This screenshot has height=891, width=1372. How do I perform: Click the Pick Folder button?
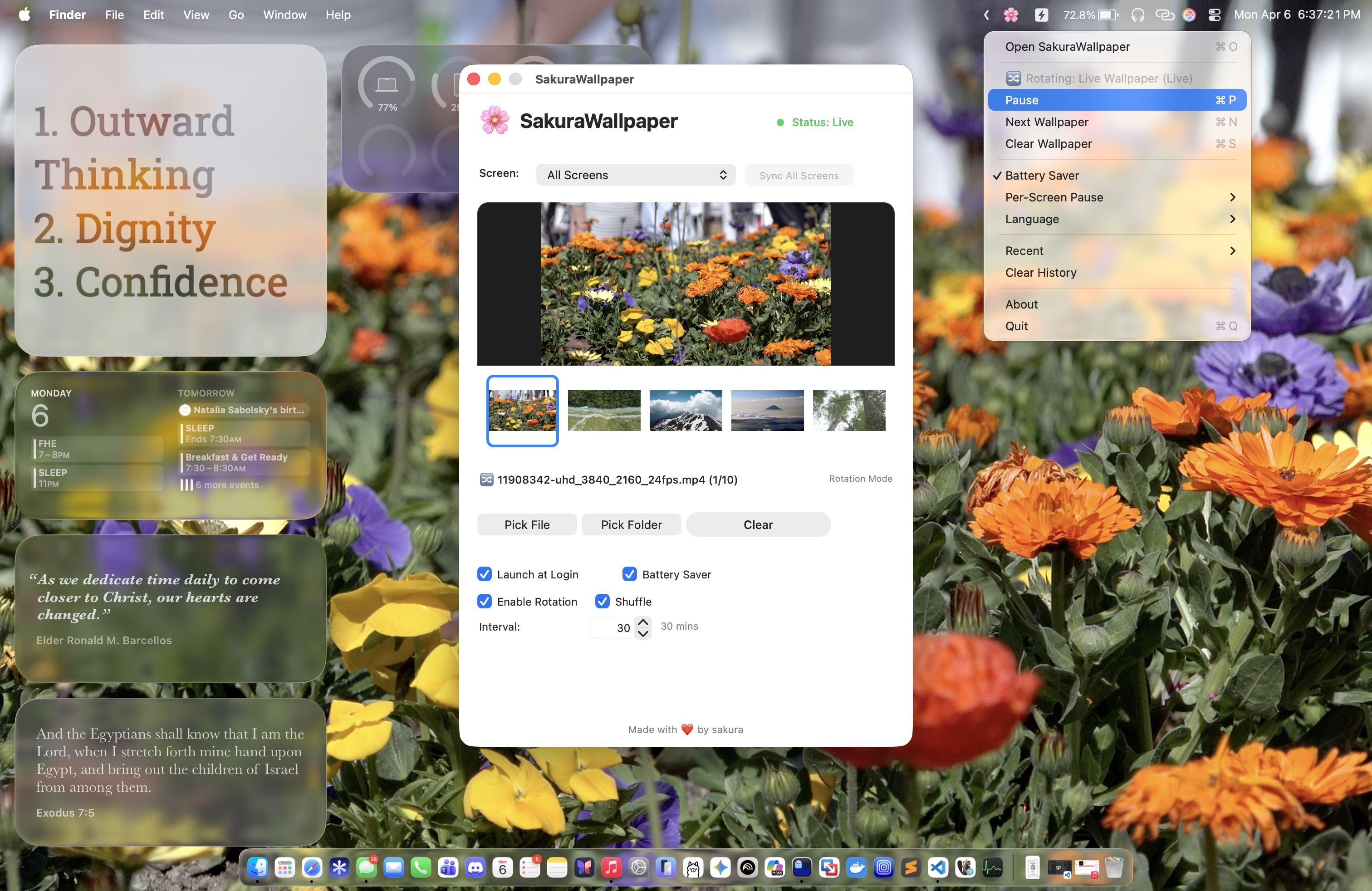pyautogui.click(x=631, y=524)
